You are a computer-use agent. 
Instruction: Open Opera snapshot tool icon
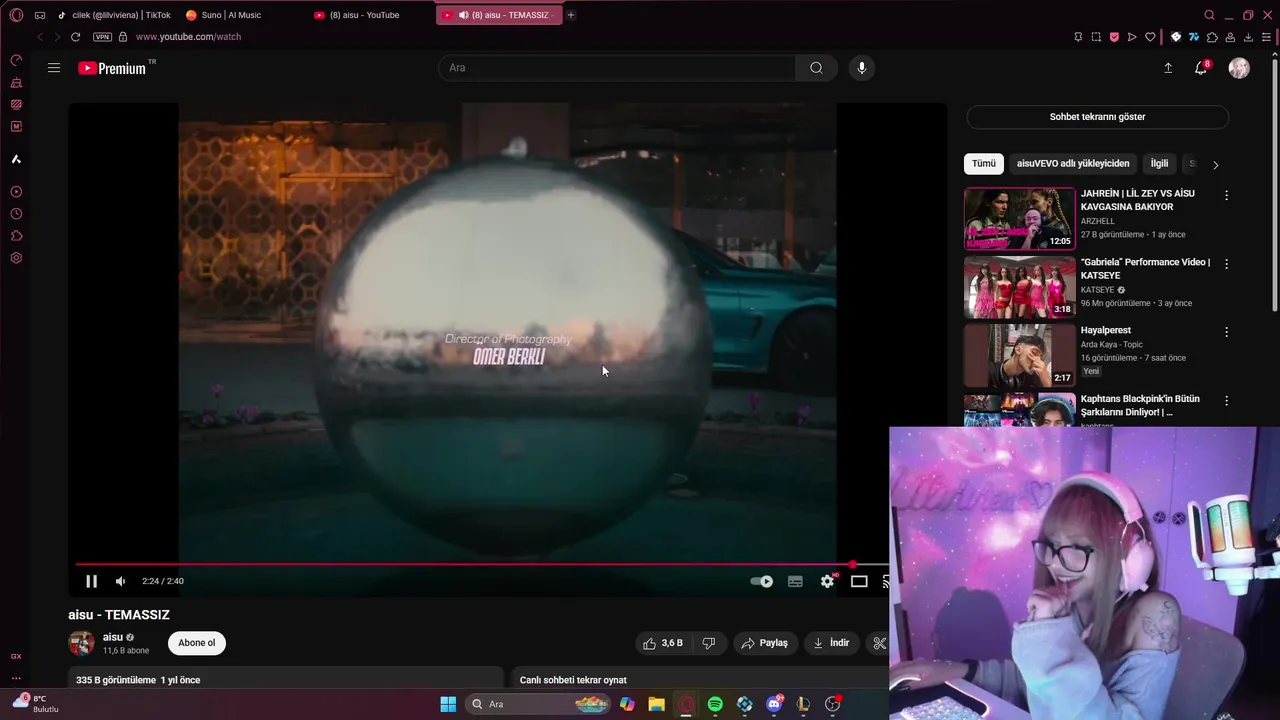click(x=1096, y=37)
